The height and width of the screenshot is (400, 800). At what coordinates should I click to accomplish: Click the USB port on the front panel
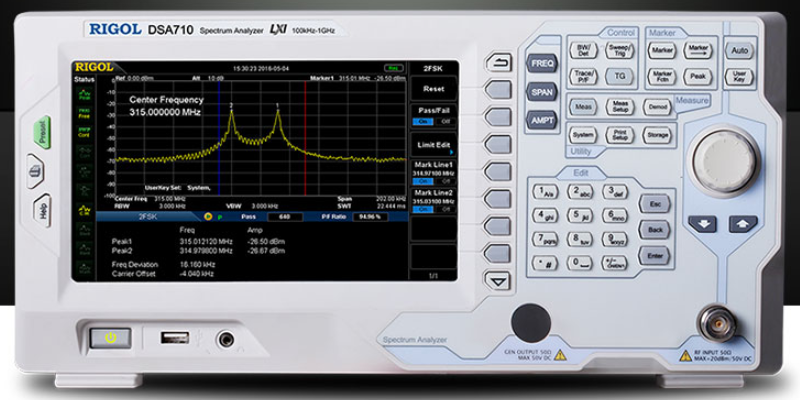tap(174, 337)
